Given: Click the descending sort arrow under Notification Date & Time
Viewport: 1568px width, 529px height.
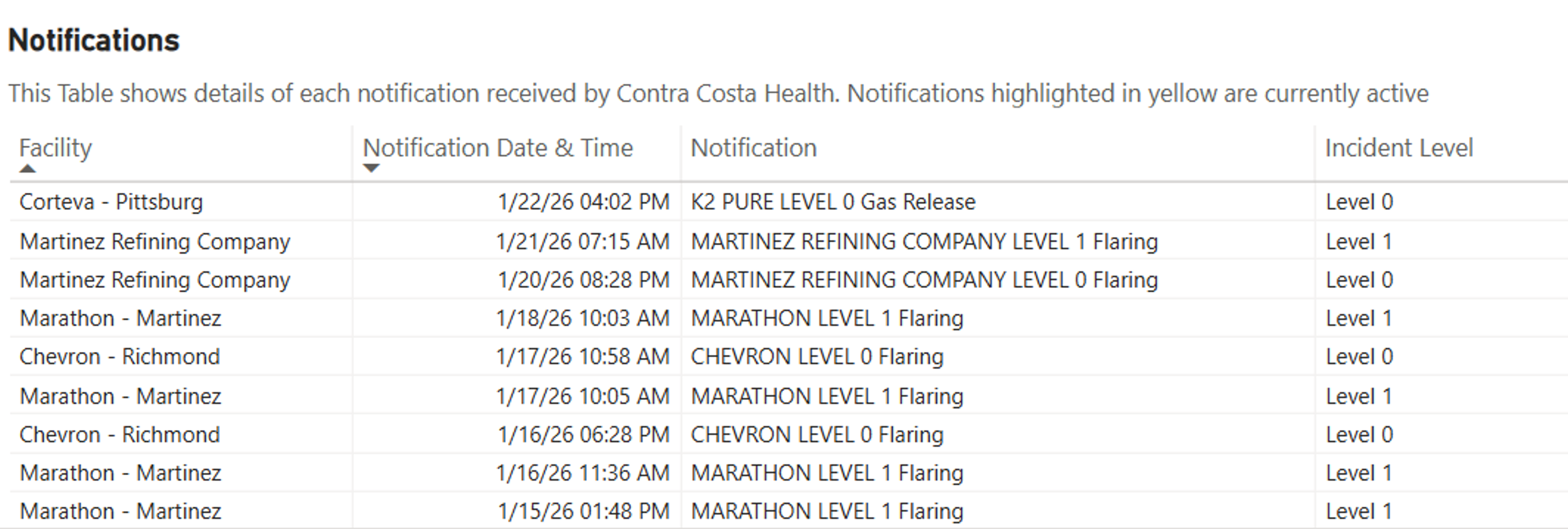Looking at the screenshot, I should click(x=371, y=168).
